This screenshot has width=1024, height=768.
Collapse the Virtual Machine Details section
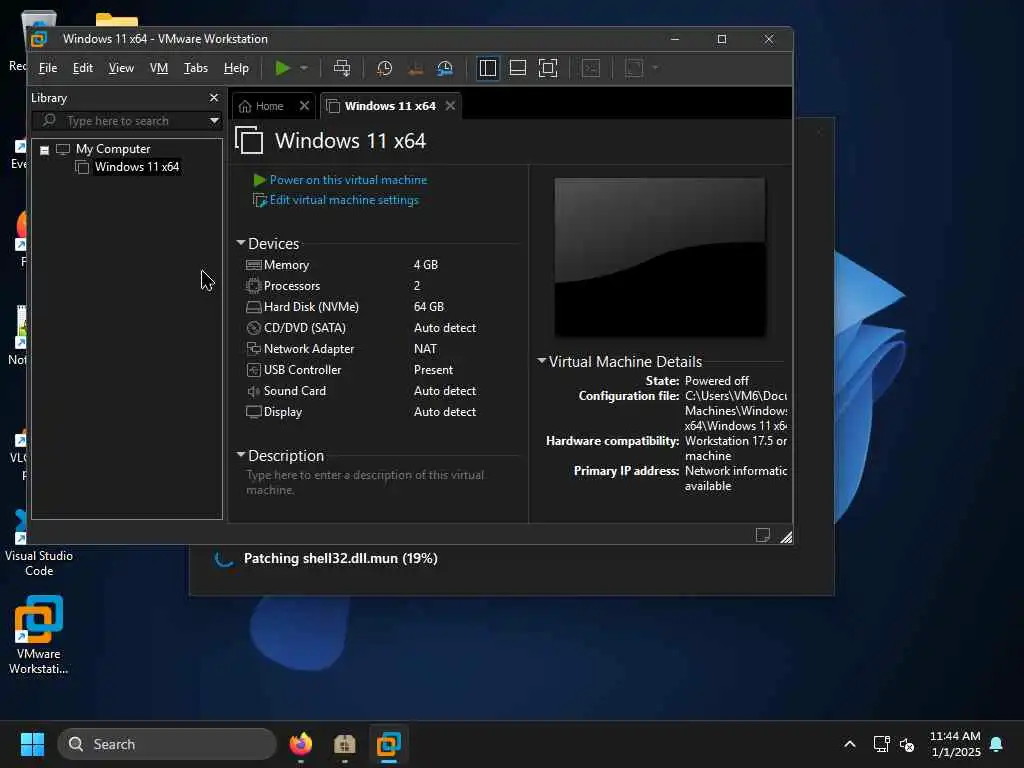541,360
